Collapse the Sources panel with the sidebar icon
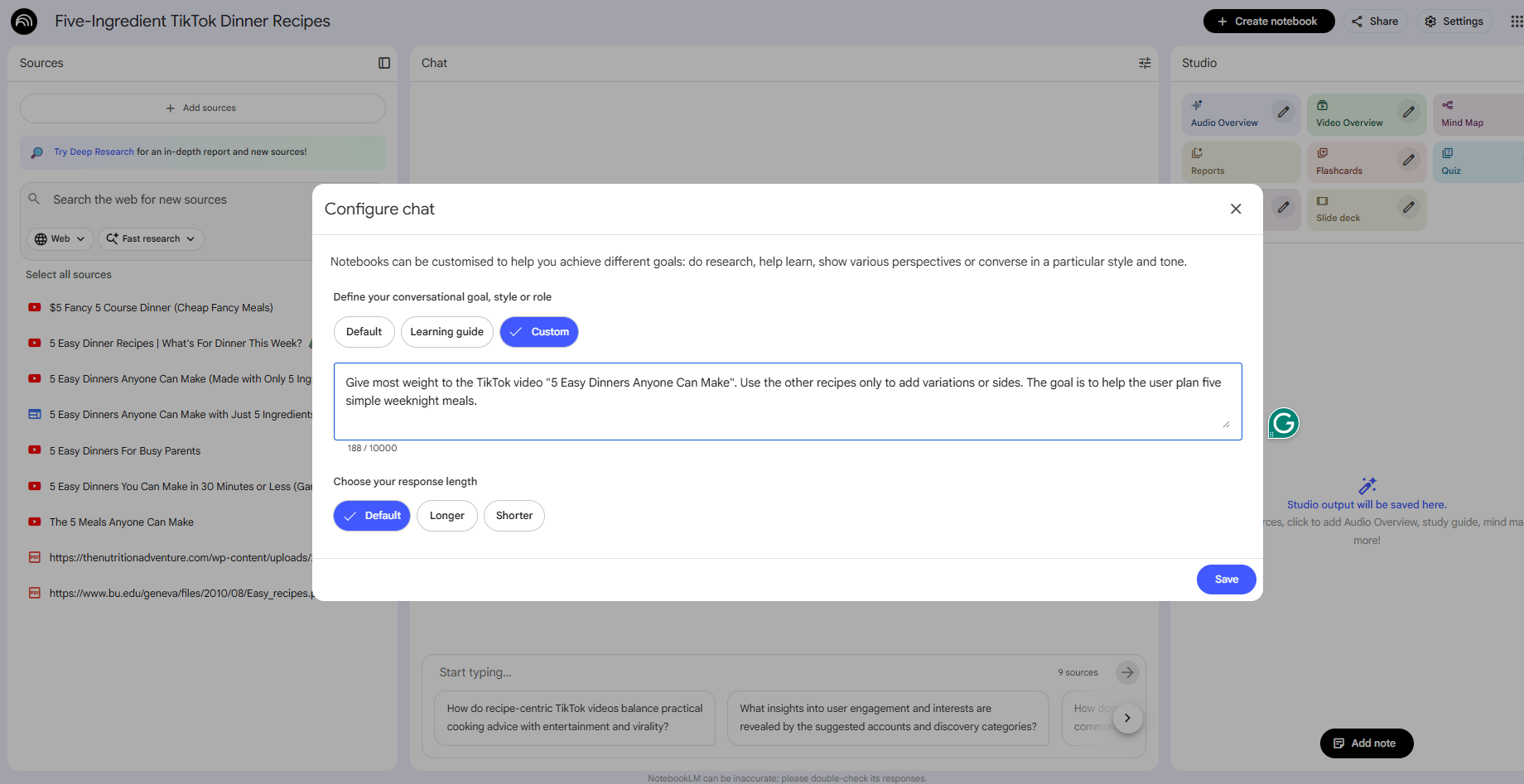 coord(384,63)
